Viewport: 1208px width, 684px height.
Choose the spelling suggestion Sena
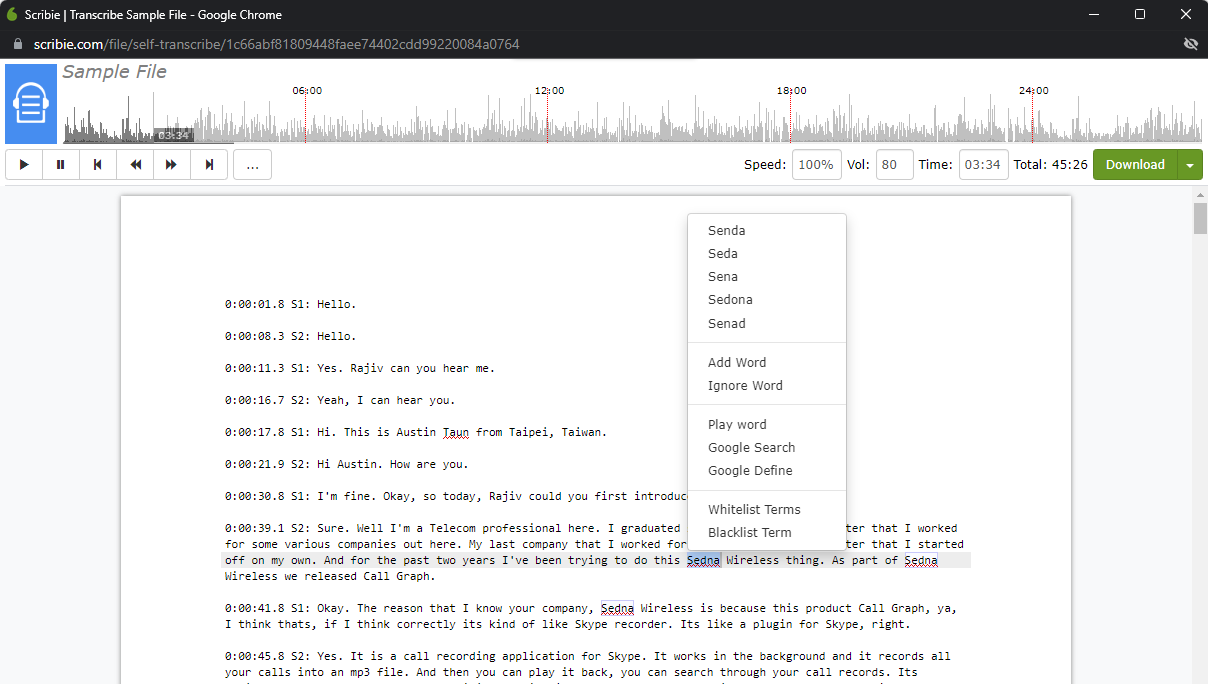(x=767, y=277)
